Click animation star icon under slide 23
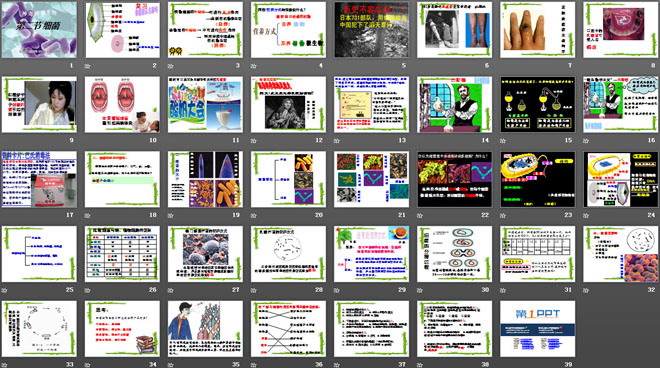Viewport: 660px width, 368px height. (503, 216)
